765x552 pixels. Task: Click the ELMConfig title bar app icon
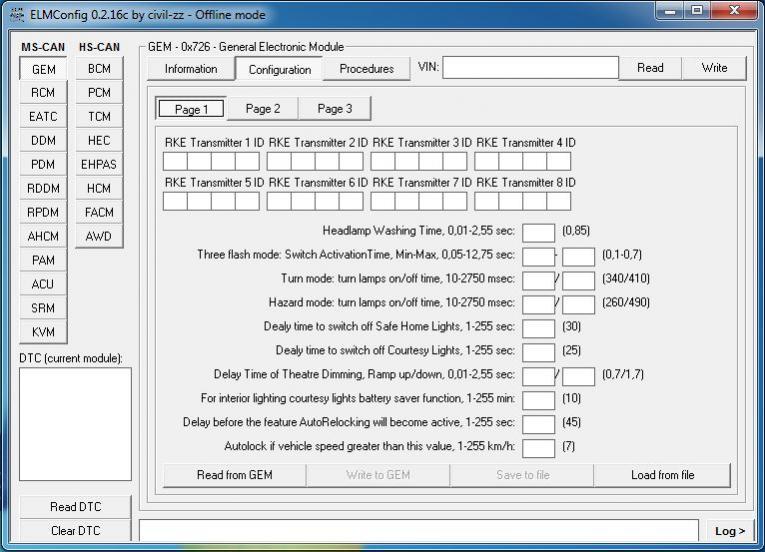pyautogui.click(x=15, y=15)
